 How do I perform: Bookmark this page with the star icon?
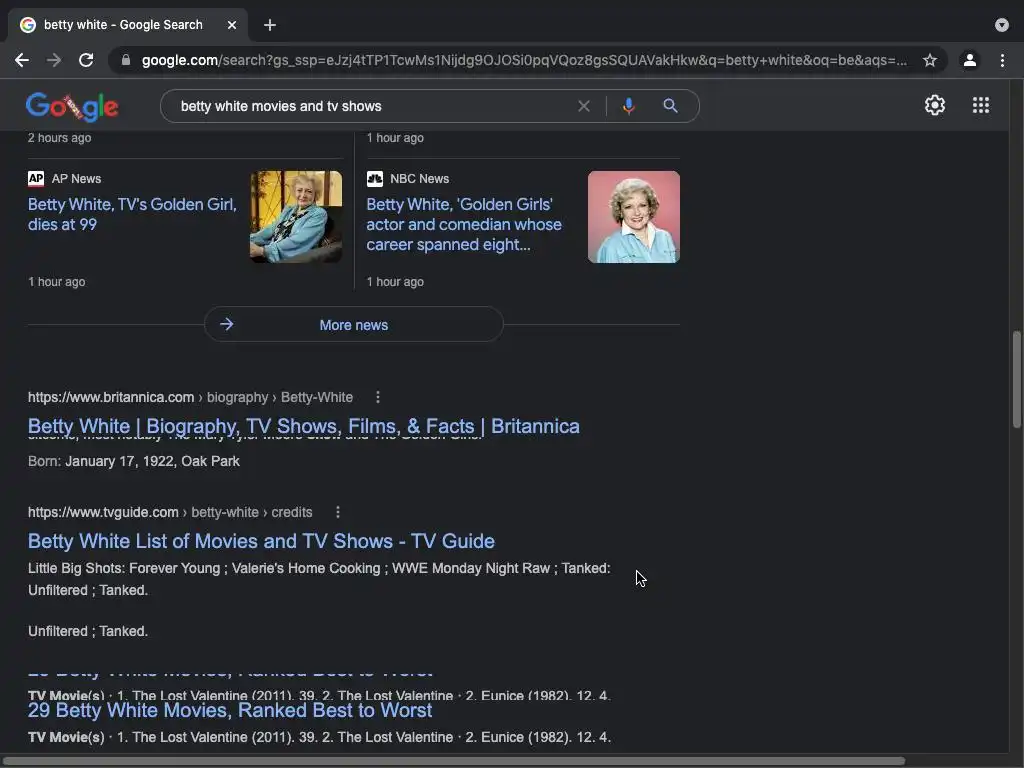click(930, 60)
